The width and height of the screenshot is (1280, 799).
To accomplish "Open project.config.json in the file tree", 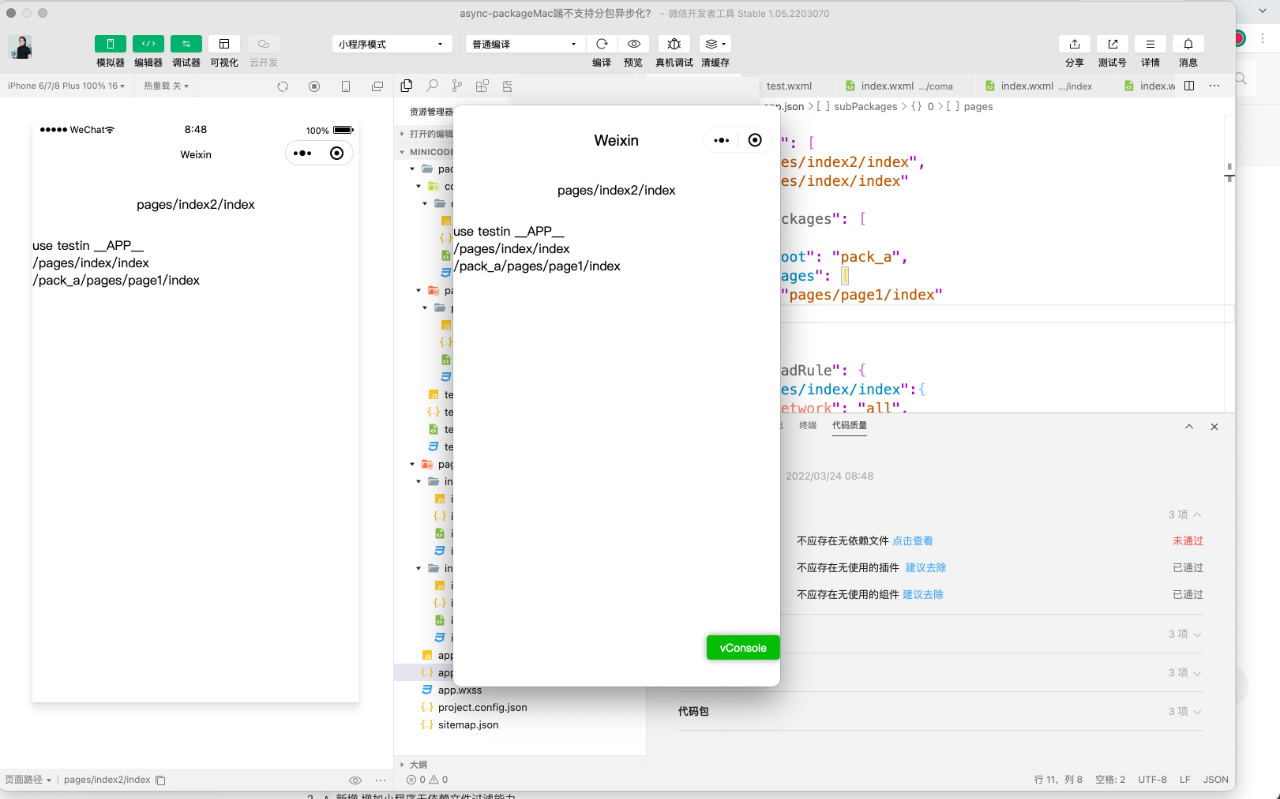I will point(482,707).
